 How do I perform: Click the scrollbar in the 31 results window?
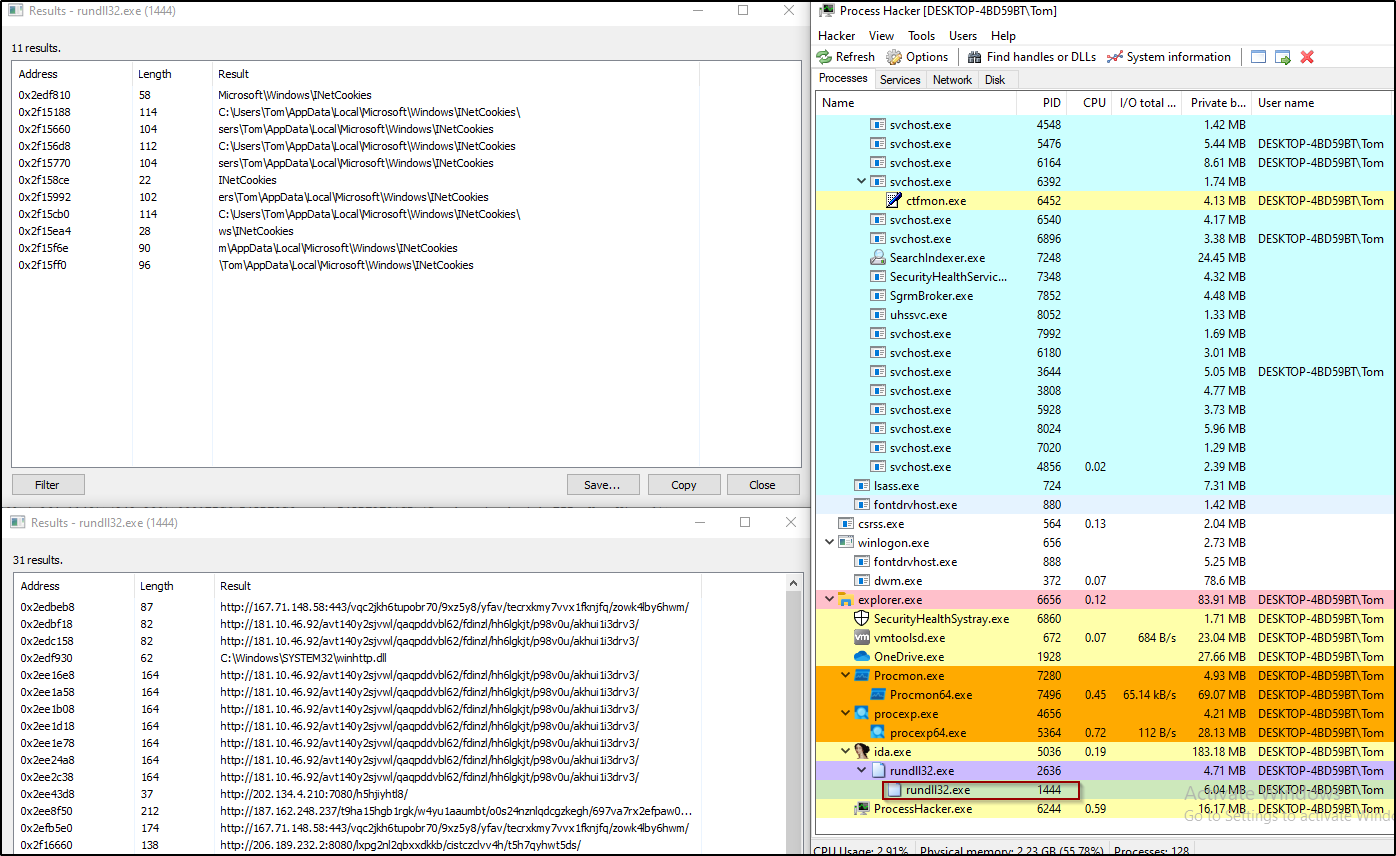point(795,715)
